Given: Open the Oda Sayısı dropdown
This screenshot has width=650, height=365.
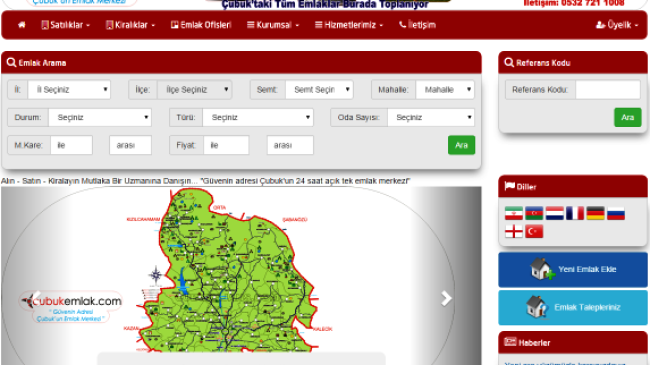Looking at the screenshot, I should point(431,117).
